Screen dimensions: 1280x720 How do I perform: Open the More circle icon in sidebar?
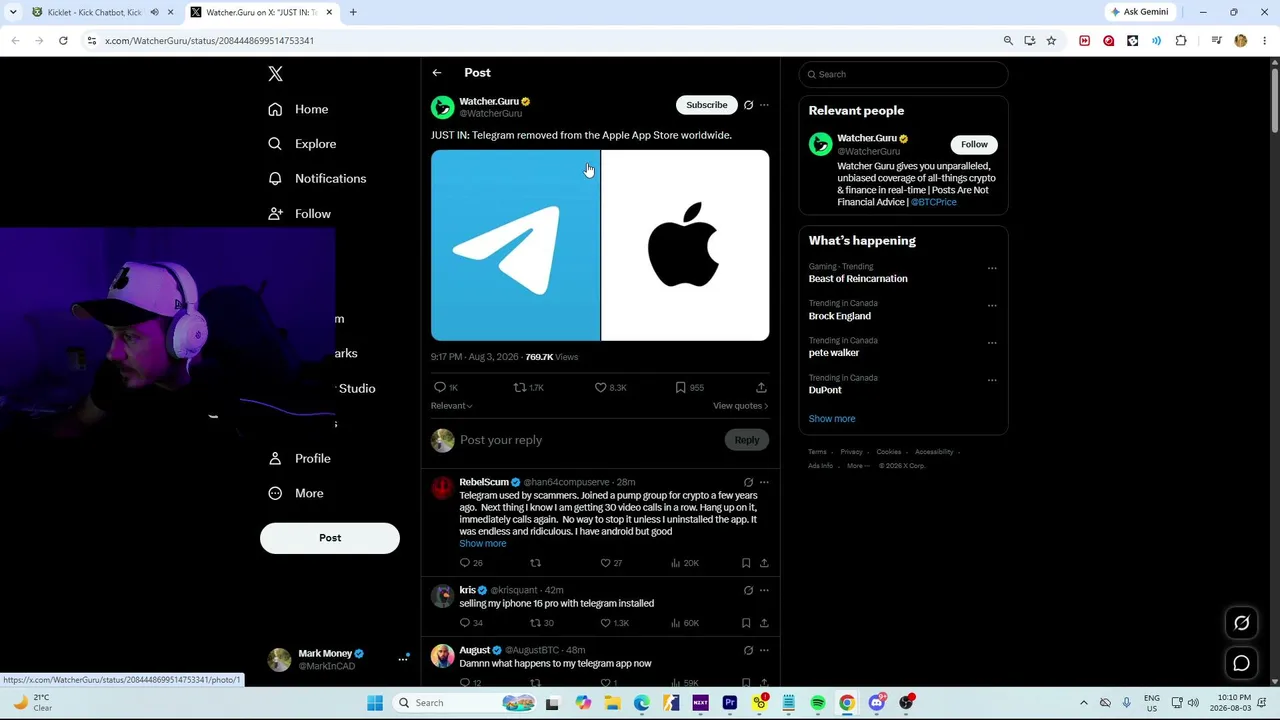click(x=275, y=493)
